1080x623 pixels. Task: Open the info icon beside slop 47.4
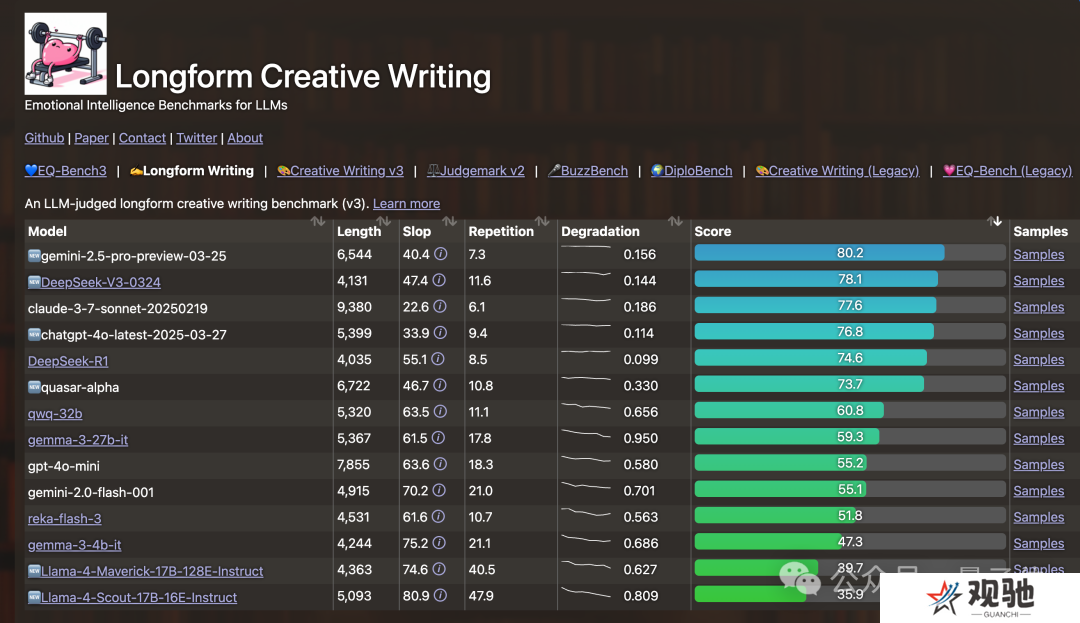click(439, 280)
